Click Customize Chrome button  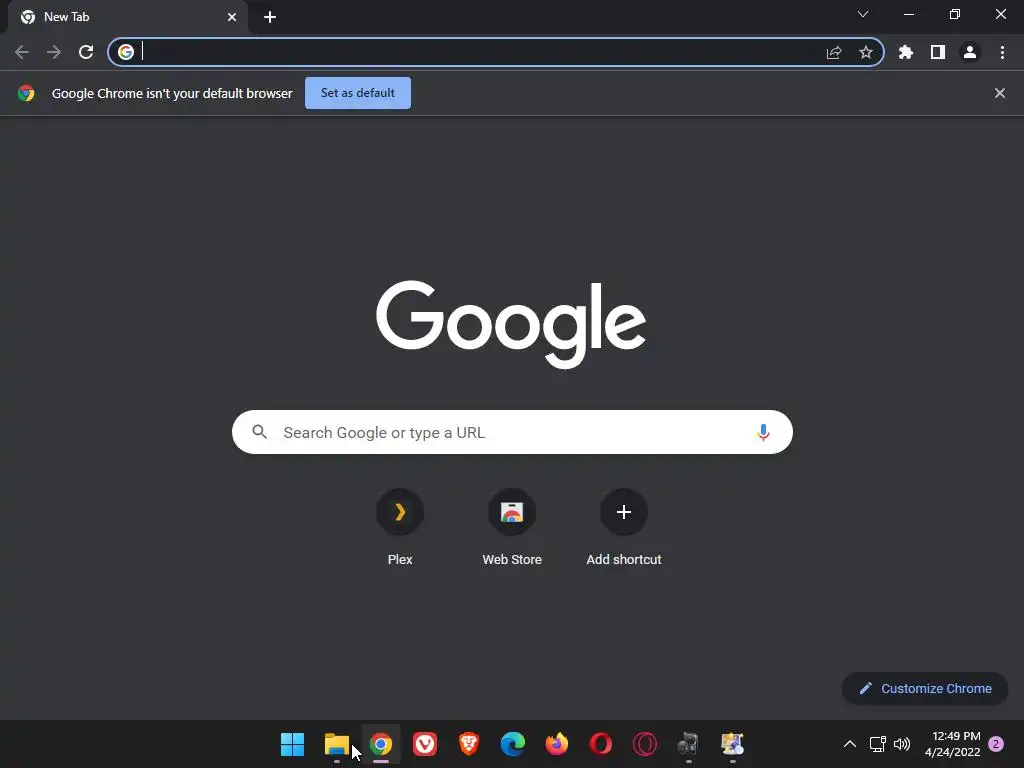[925, 688]
